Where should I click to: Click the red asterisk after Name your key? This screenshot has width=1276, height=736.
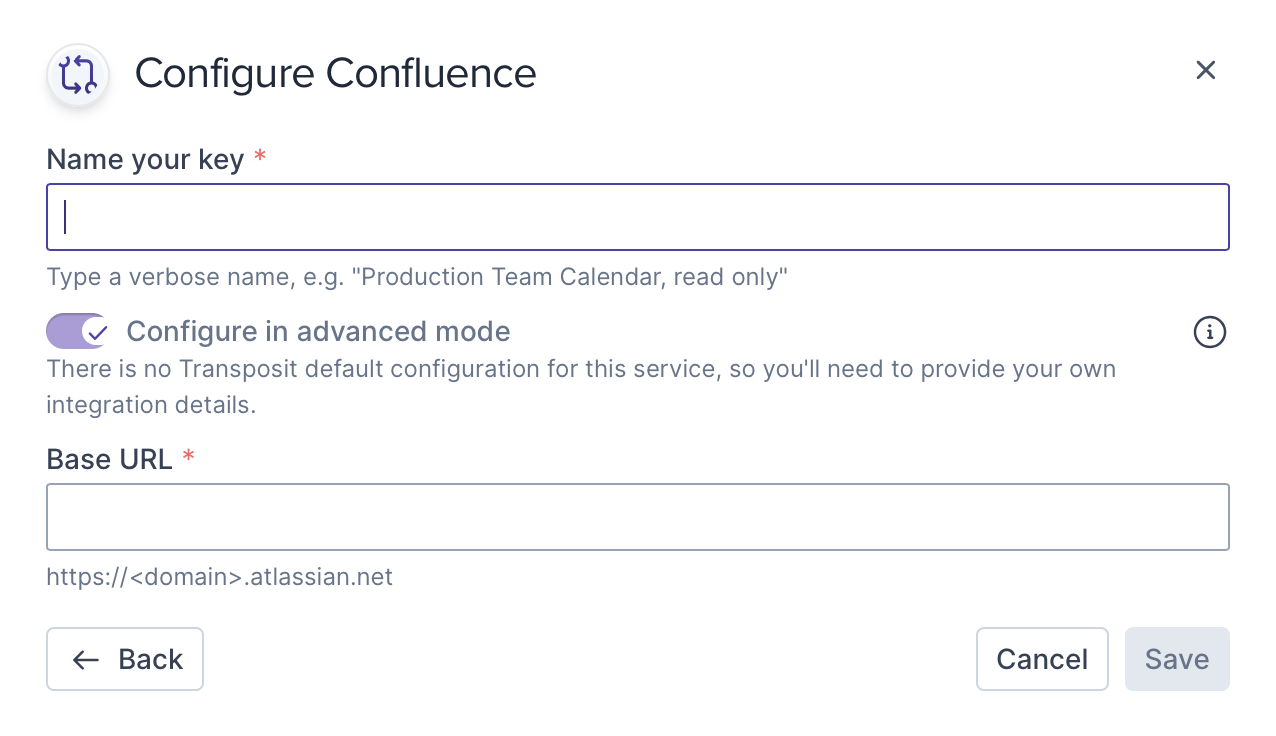pos(260,158)
